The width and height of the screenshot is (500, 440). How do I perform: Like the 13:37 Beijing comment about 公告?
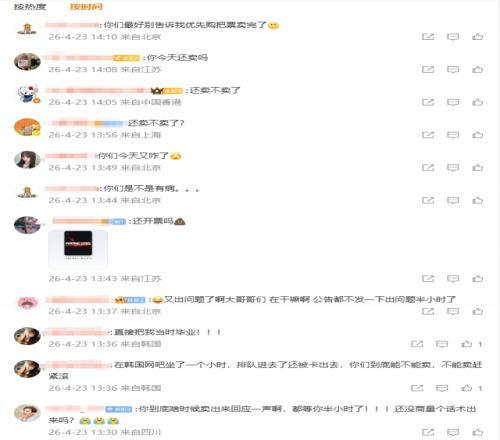tap(477, 311)
